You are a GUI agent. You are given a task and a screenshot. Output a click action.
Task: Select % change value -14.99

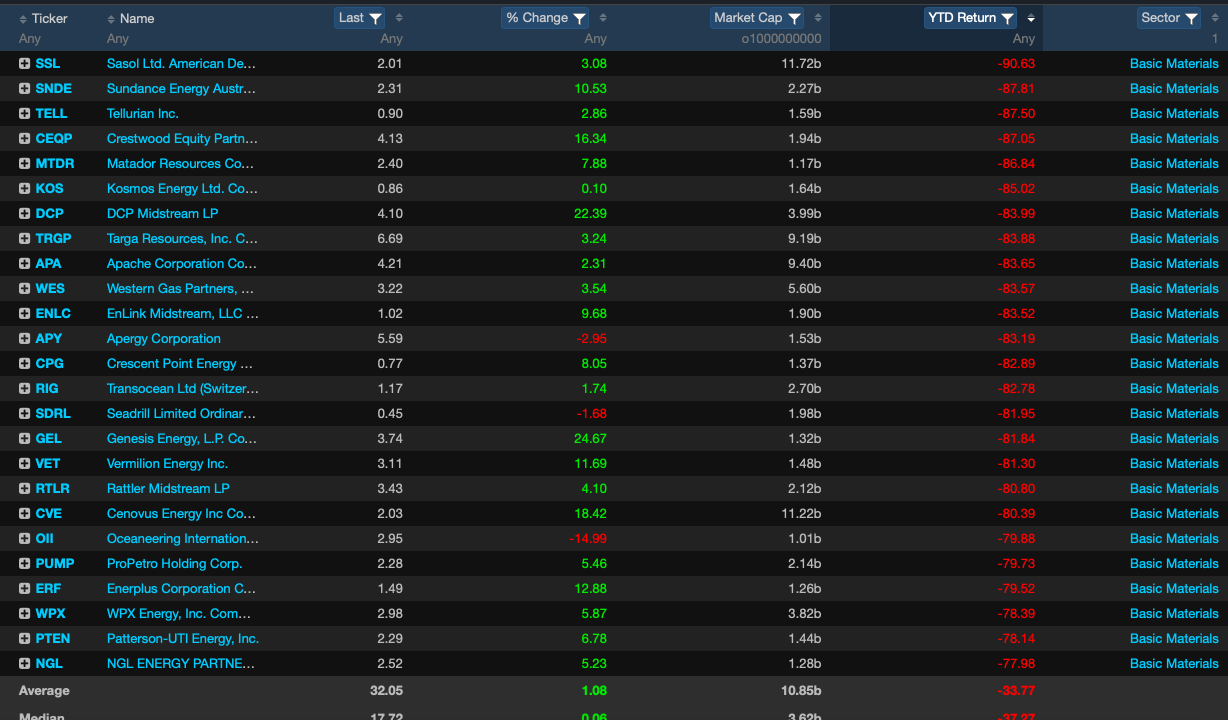pos(587,538)
